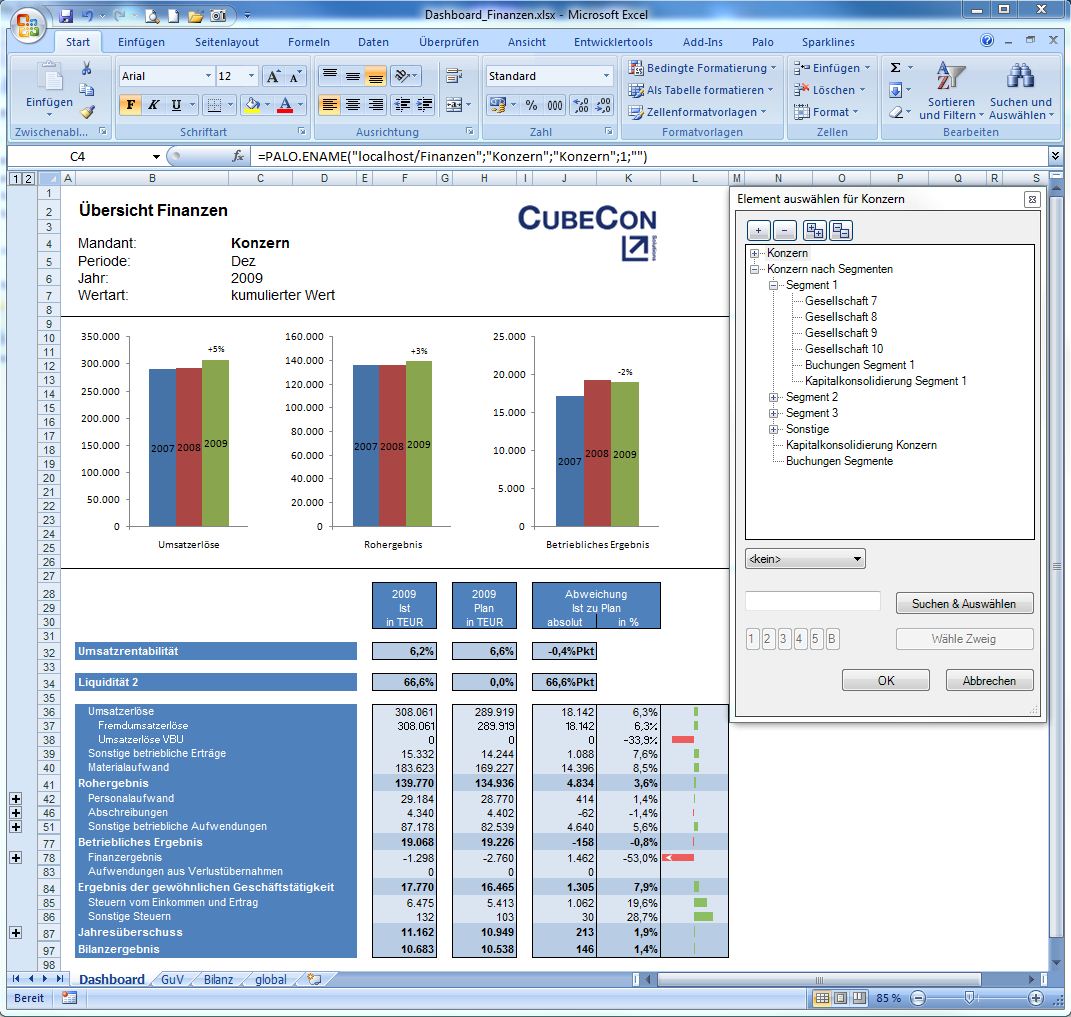
Task: Switch to the GuV sheet tab
Action: tap(172, 980)
